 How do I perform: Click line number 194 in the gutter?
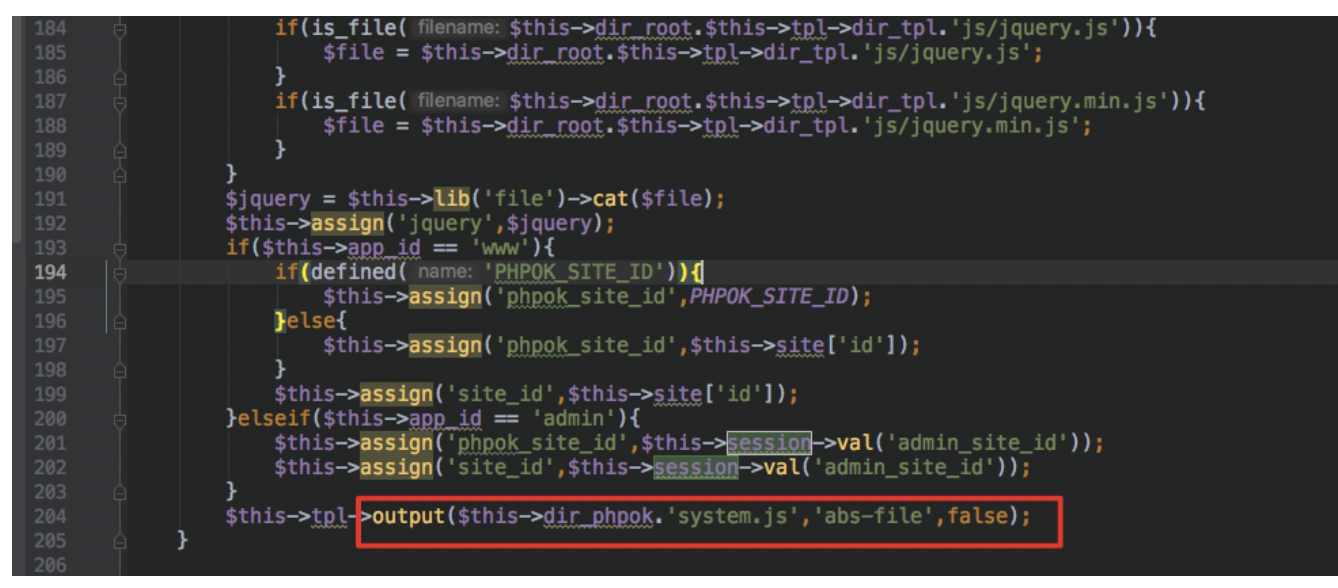pos(49,272)
